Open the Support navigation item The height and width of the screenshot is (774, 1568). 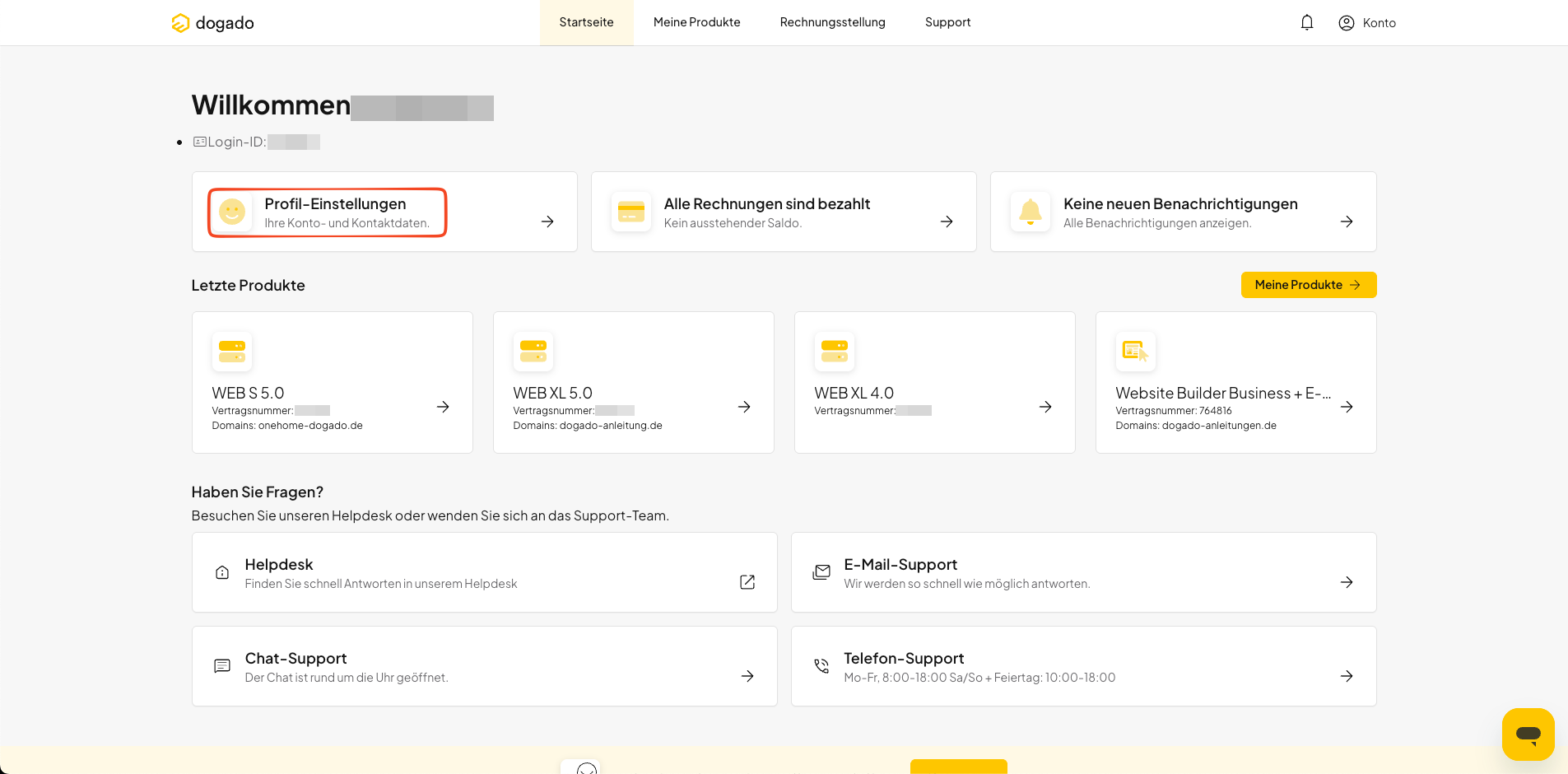tap(948, 22)
